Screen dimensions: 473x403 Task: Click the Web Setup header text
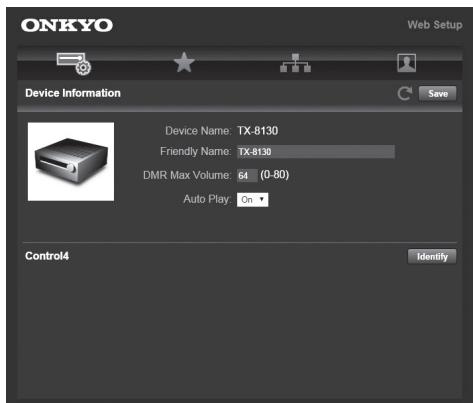coord(435,25)
